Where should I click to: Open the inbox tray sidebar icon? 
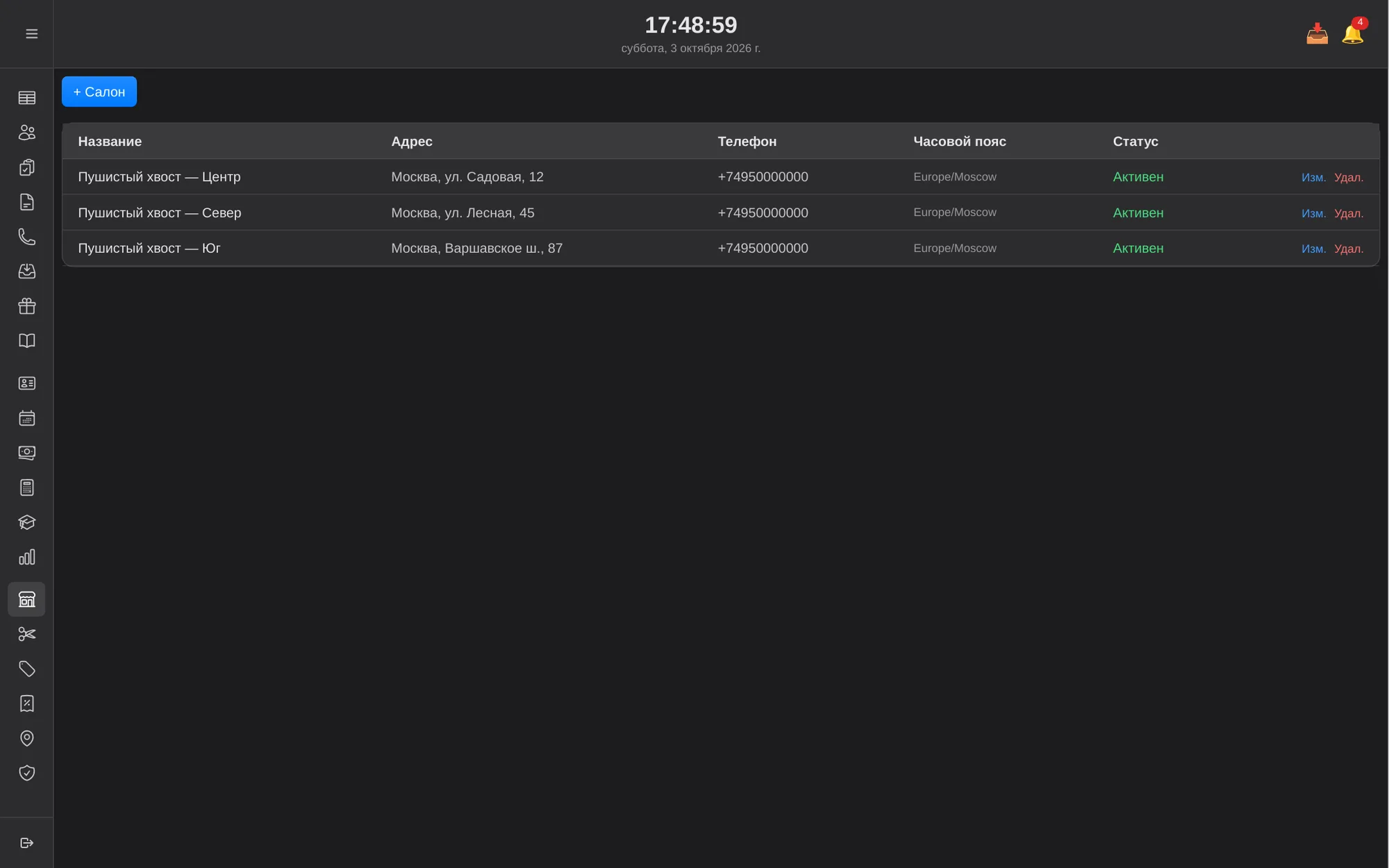26,271
